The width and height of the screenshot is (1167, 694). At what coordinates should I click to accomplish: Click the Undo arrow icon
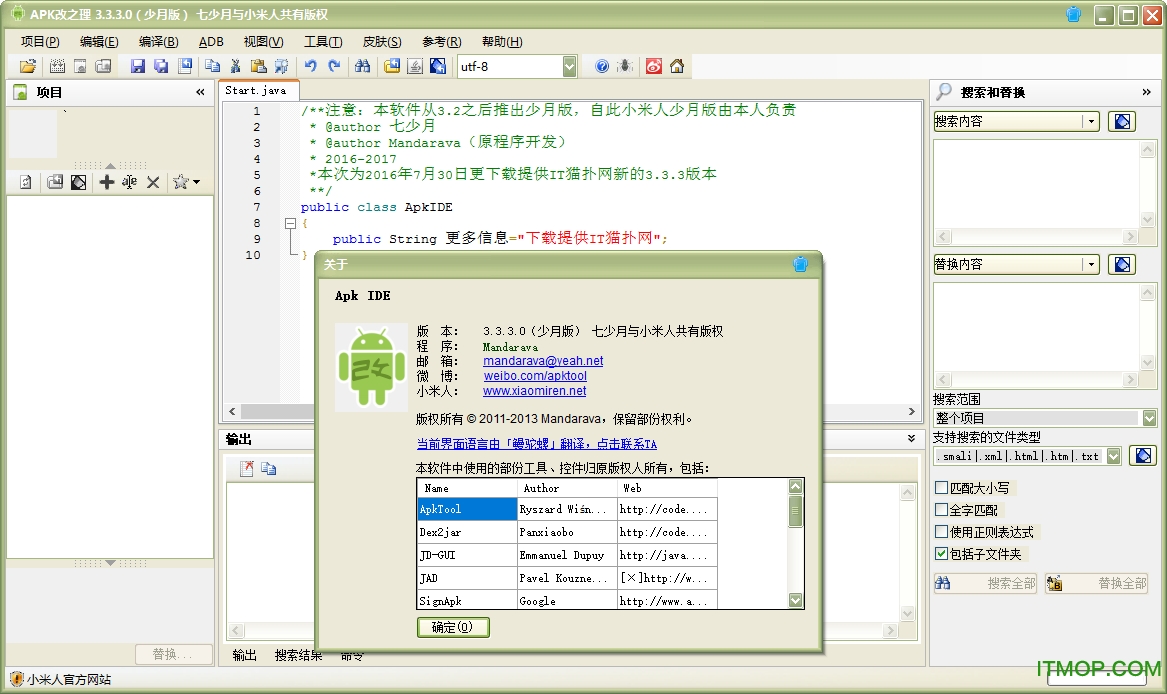[x=310, y=66]
